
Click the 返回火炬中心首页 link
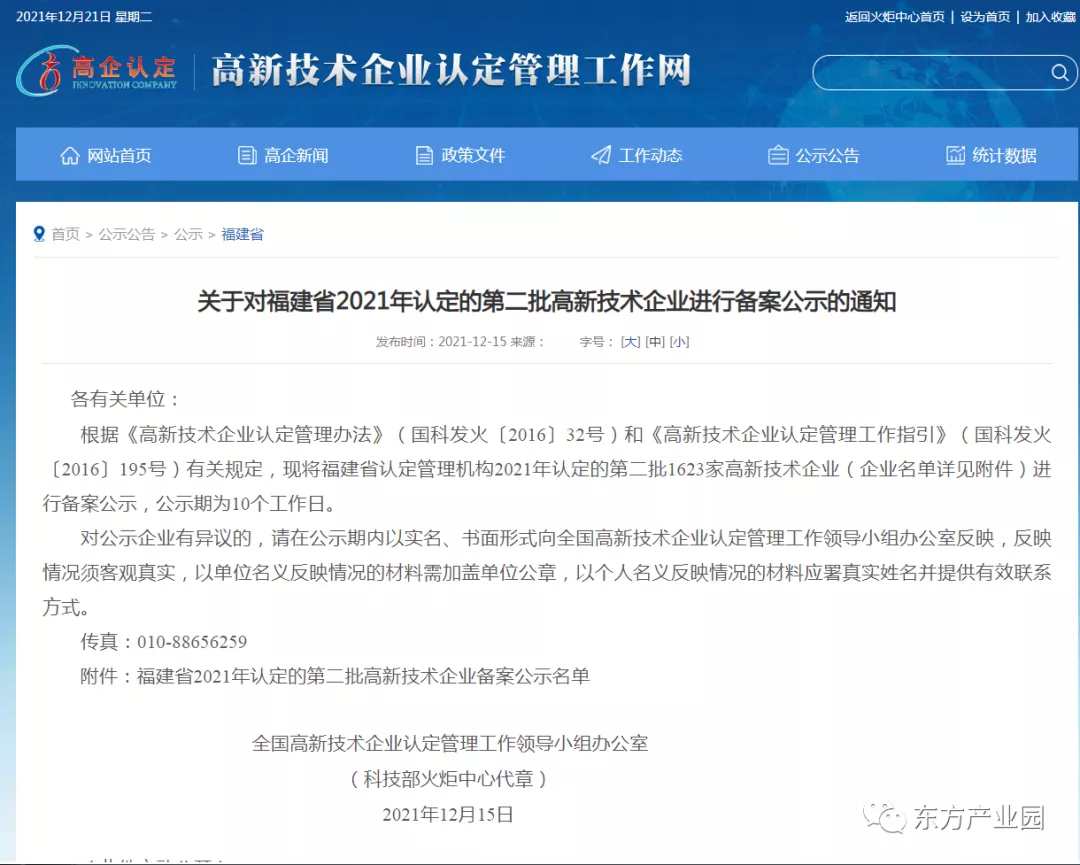pyautogui.click(x=894, y=17)
